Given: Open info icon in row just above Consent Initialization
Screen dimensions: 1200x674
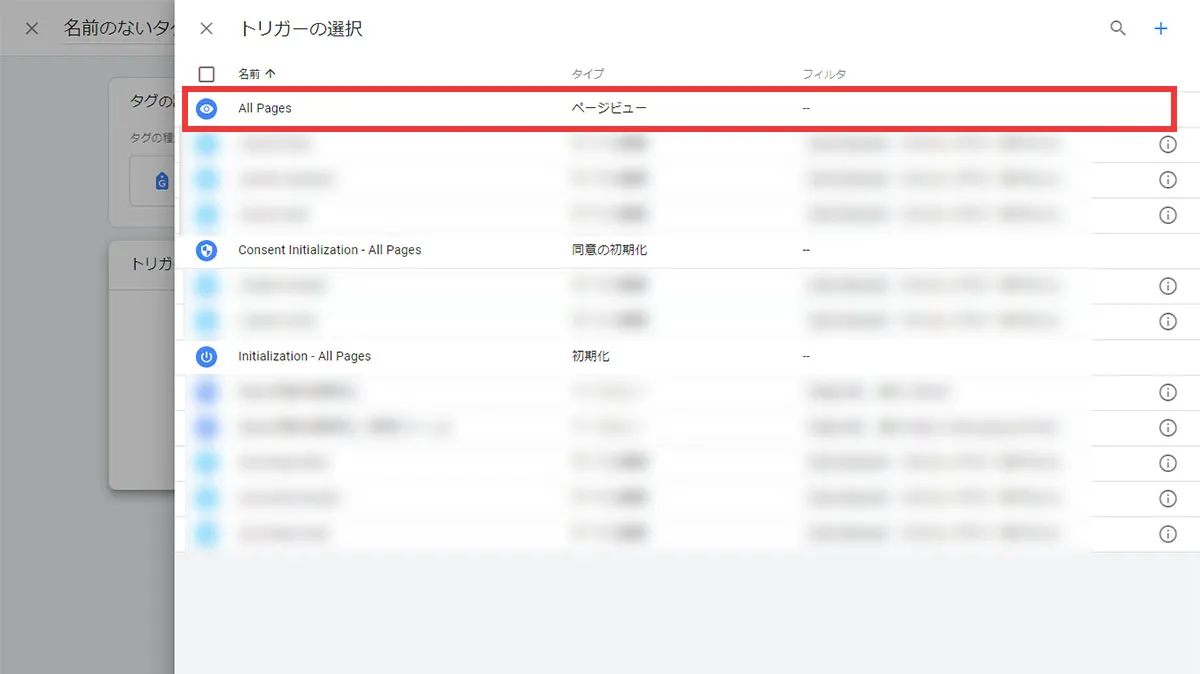Looking at the screenshot, I should pyautogui.click(x=1166, y=215).
